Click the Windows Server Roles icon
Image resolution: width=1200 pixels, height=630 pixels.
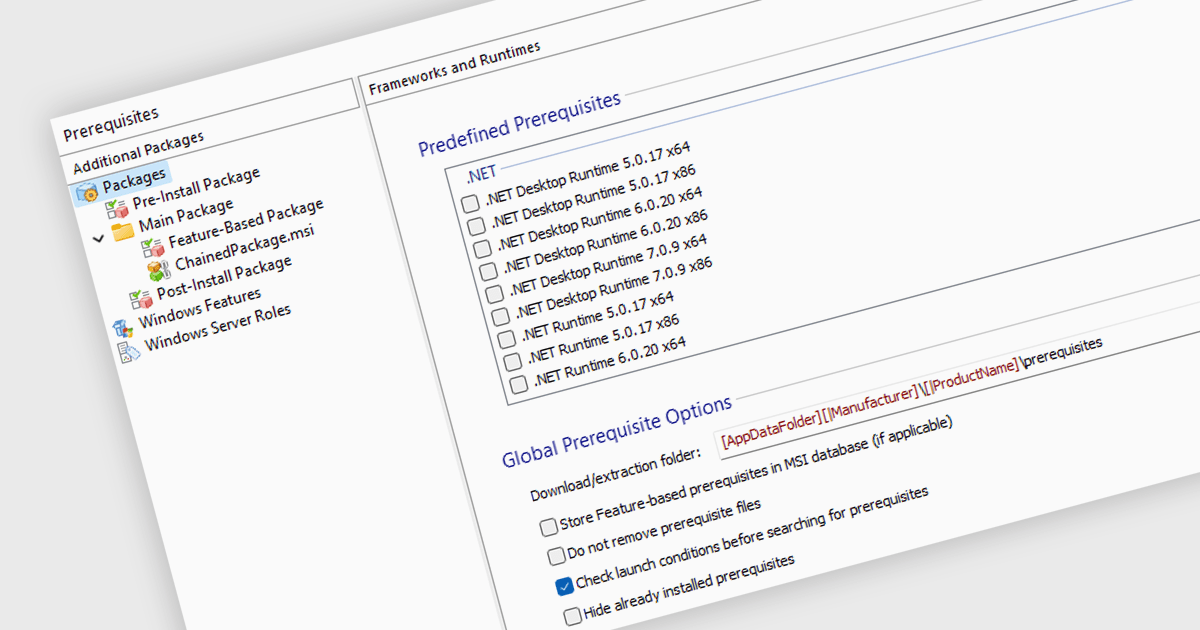click(x=129, y=351)
